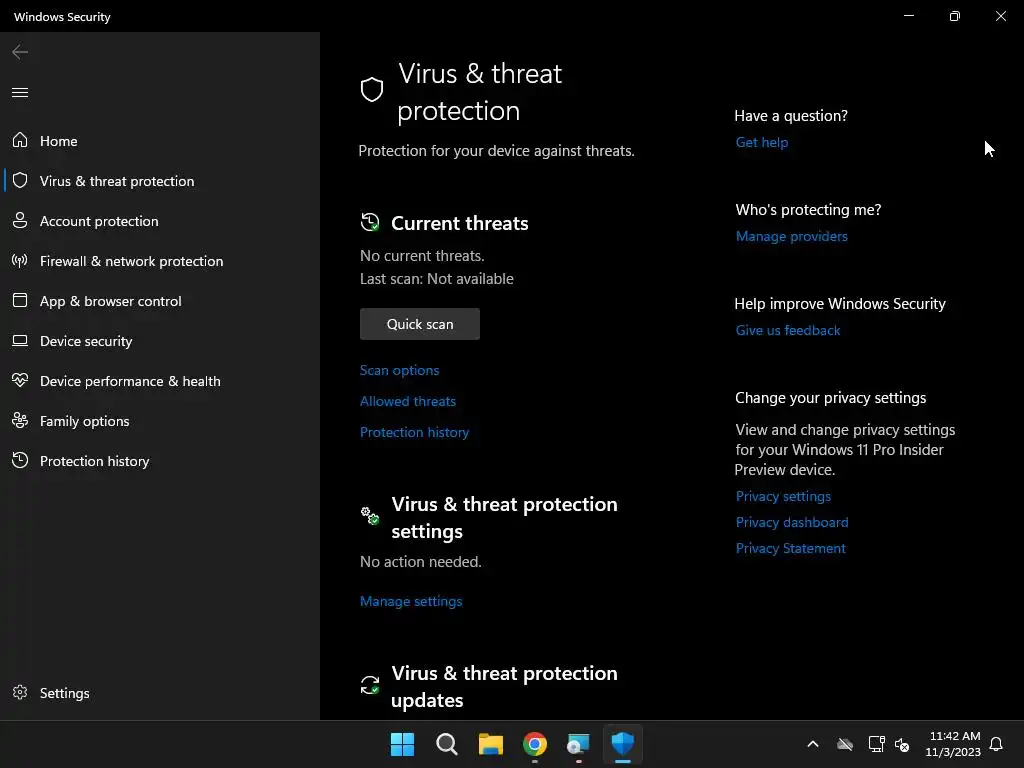Viewport: 1024px width, 768px height.
Task: Select Protection history in the sidebar
Action: [x=94, y=461]
